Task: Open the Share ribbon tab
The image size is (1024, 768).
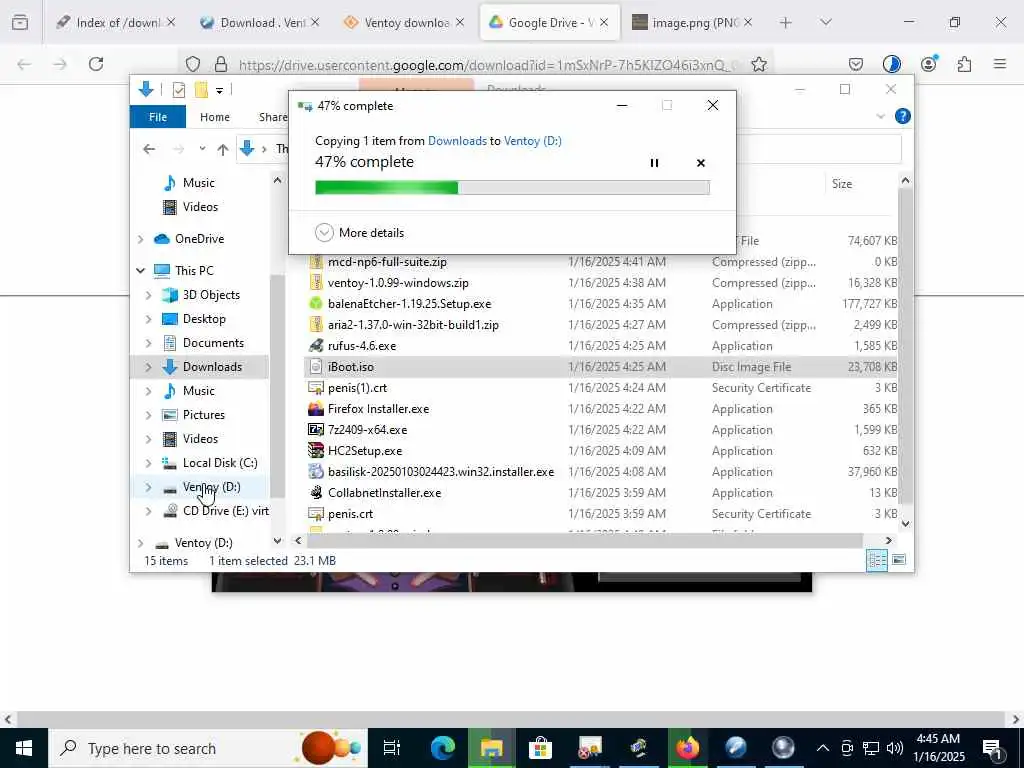Action: (272, 117)
